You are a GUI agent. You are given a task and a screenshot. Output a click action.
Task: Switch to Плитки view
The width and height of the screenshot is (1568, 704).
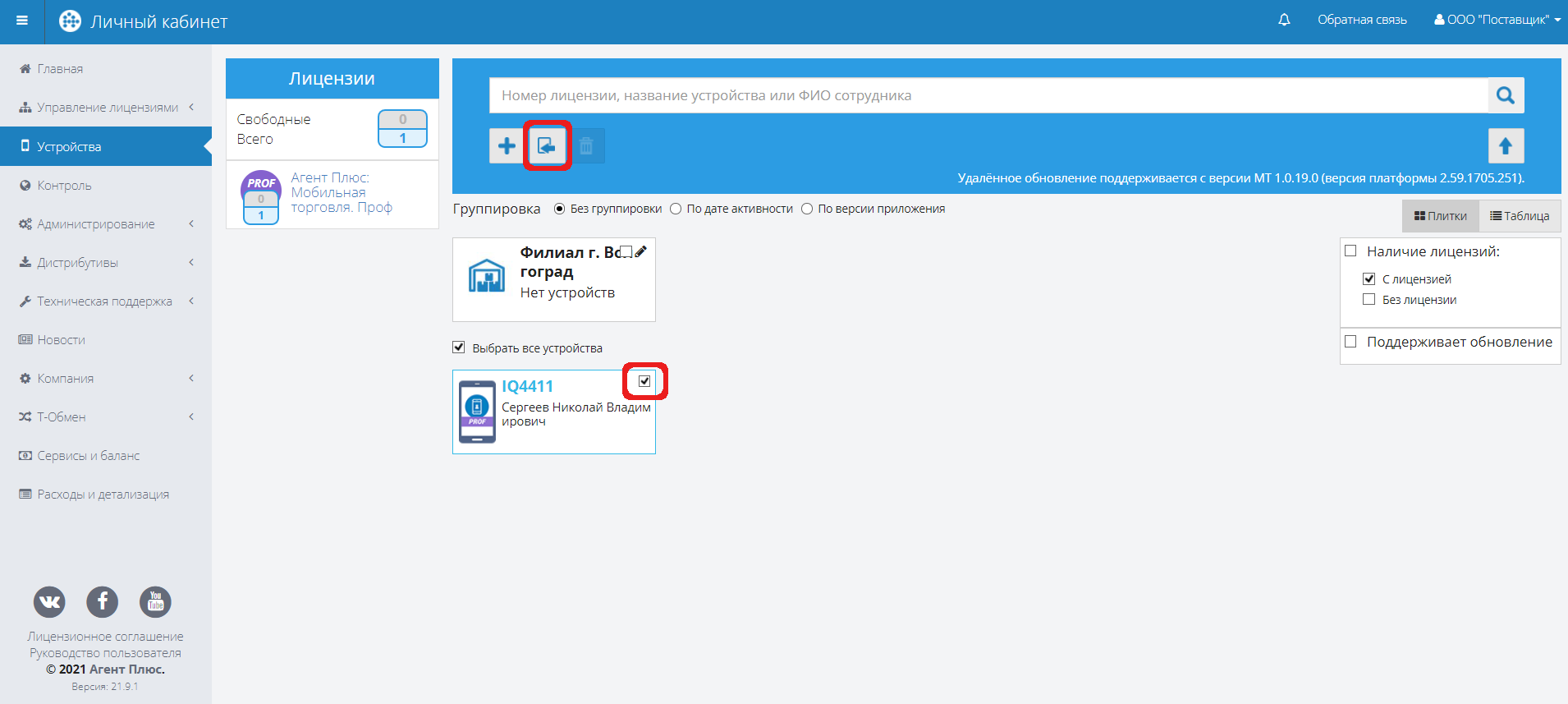click(1441, 216)
